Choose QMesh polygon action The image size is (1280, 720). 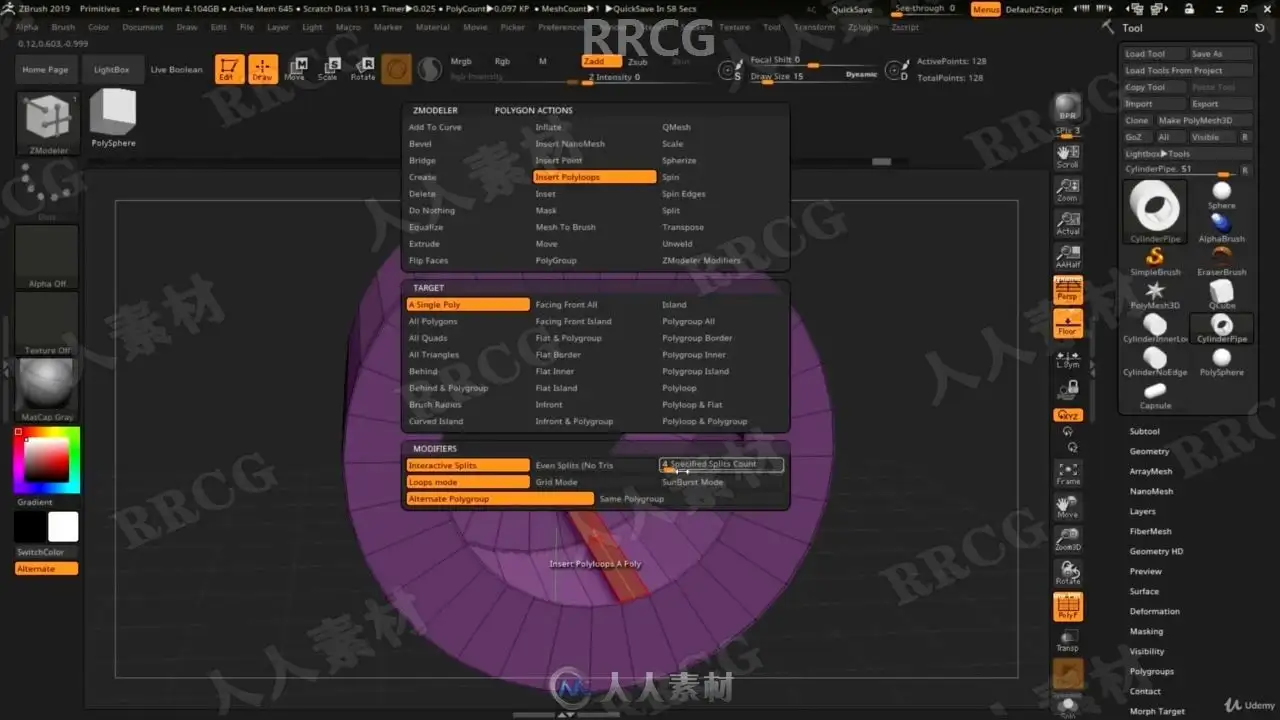676,127
